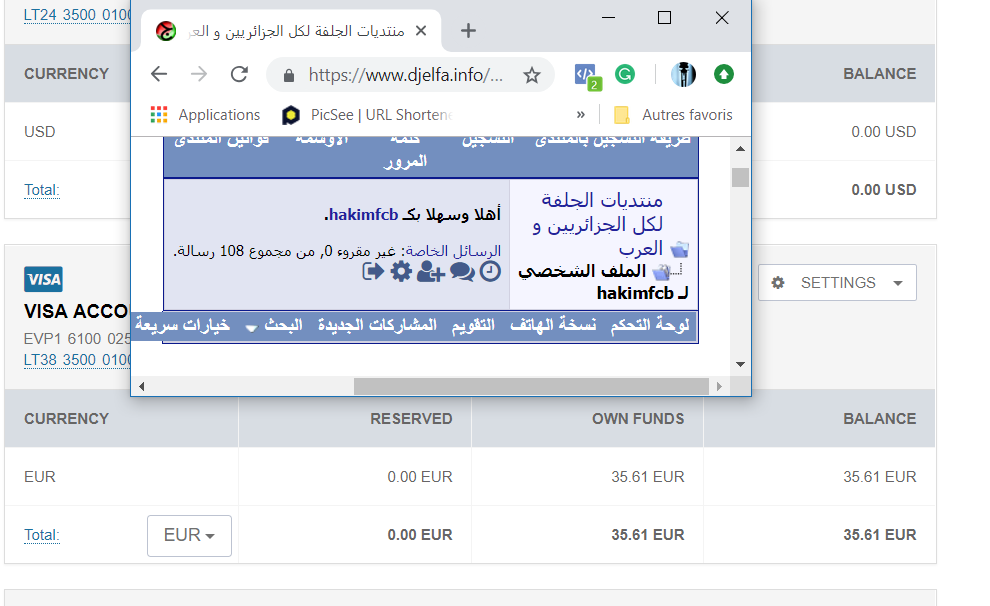Click the forum logout arrow icon
Viewport: 990px width, 606px height.
(x=373, y=272)
